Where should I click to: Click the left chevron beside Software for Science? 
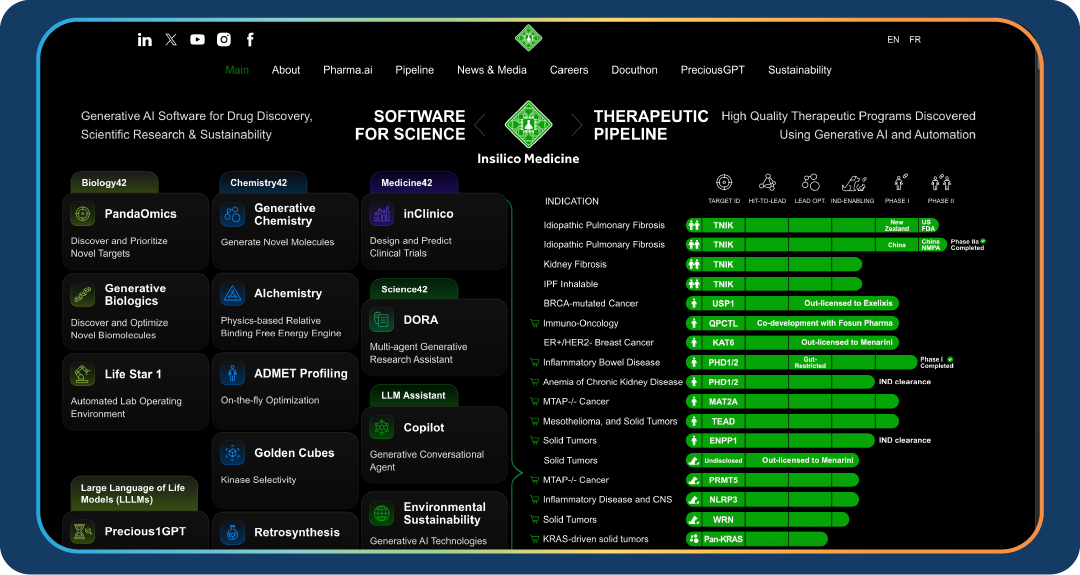480,125
